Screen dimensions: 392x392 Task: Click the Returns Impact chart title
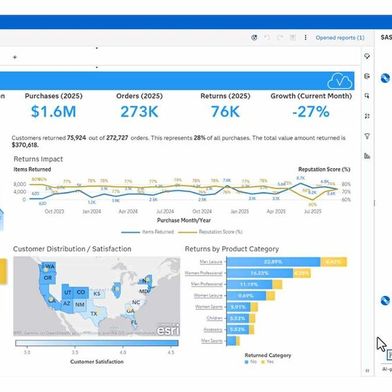pos(38,159)
